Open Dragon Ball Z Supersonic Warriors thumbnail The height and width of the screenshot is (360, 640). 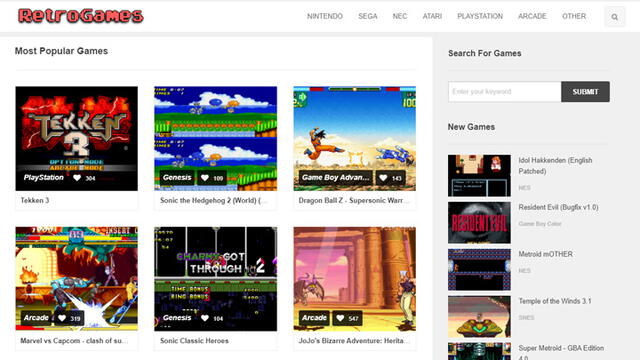point(355,138)
